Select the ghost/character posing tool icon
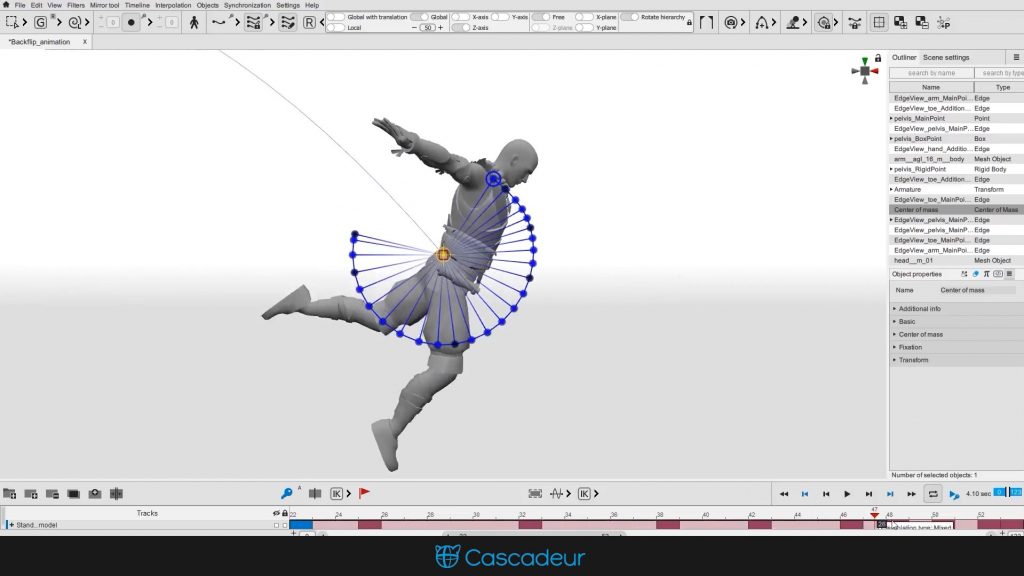This screenshot has width=1024, height=576. [x=195, y=20]
